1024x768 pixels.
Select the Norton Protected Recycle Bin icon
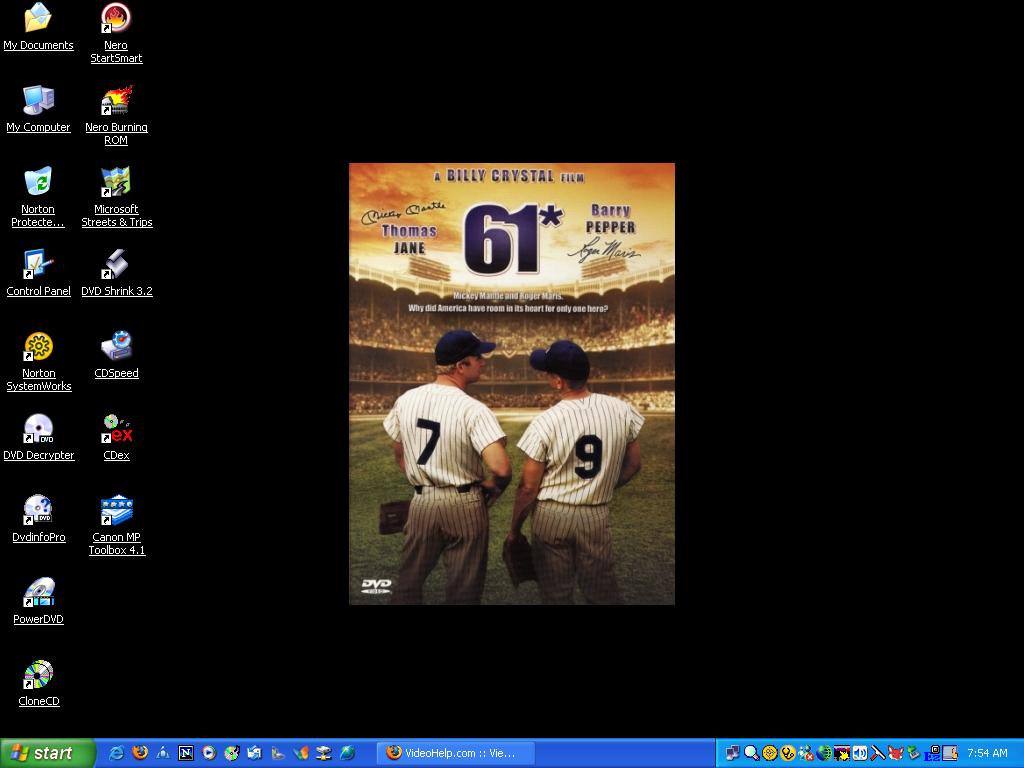point(38,197)
